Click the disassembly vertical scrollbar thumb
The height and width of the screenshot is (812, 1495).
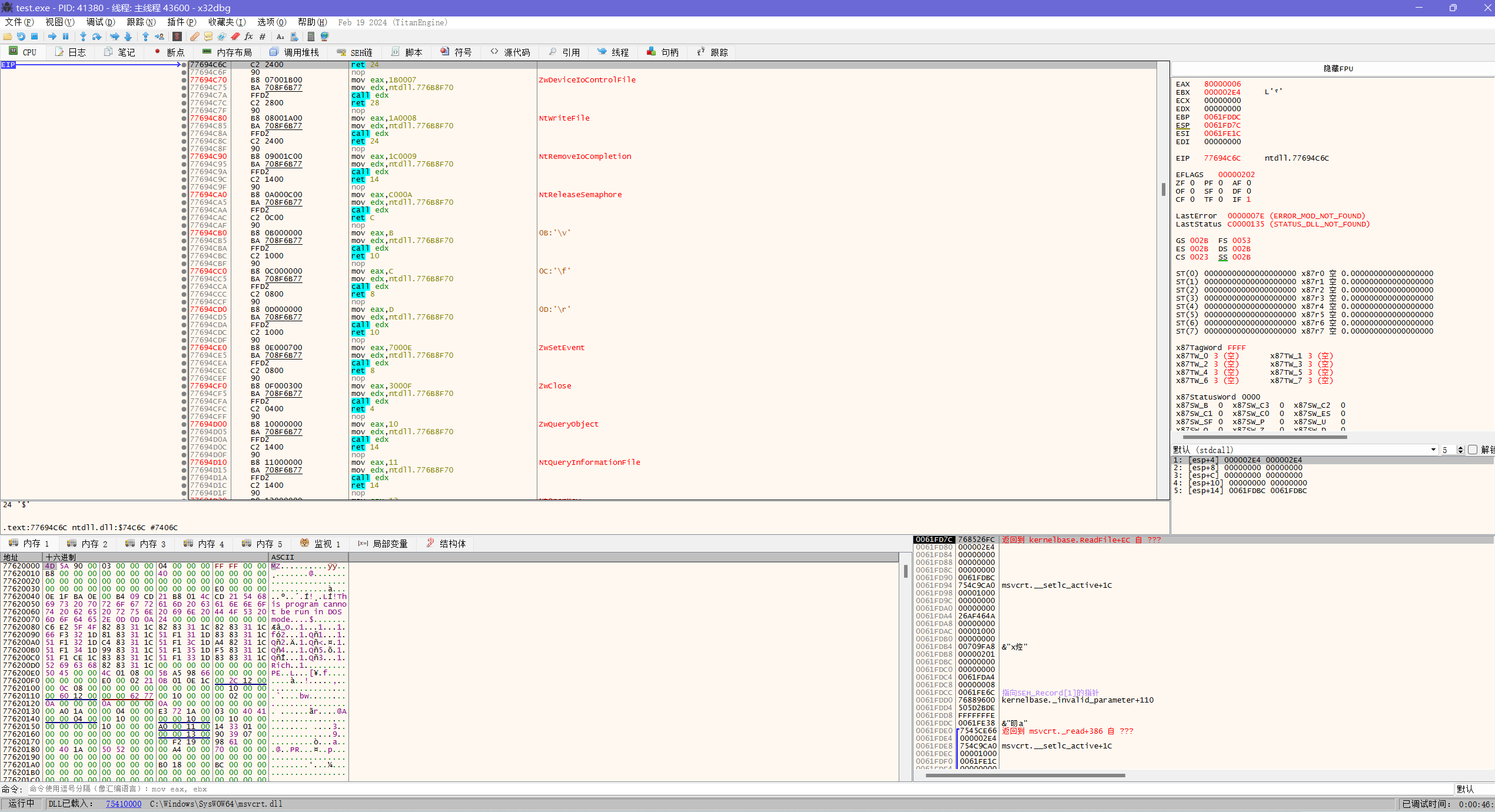1163,189
